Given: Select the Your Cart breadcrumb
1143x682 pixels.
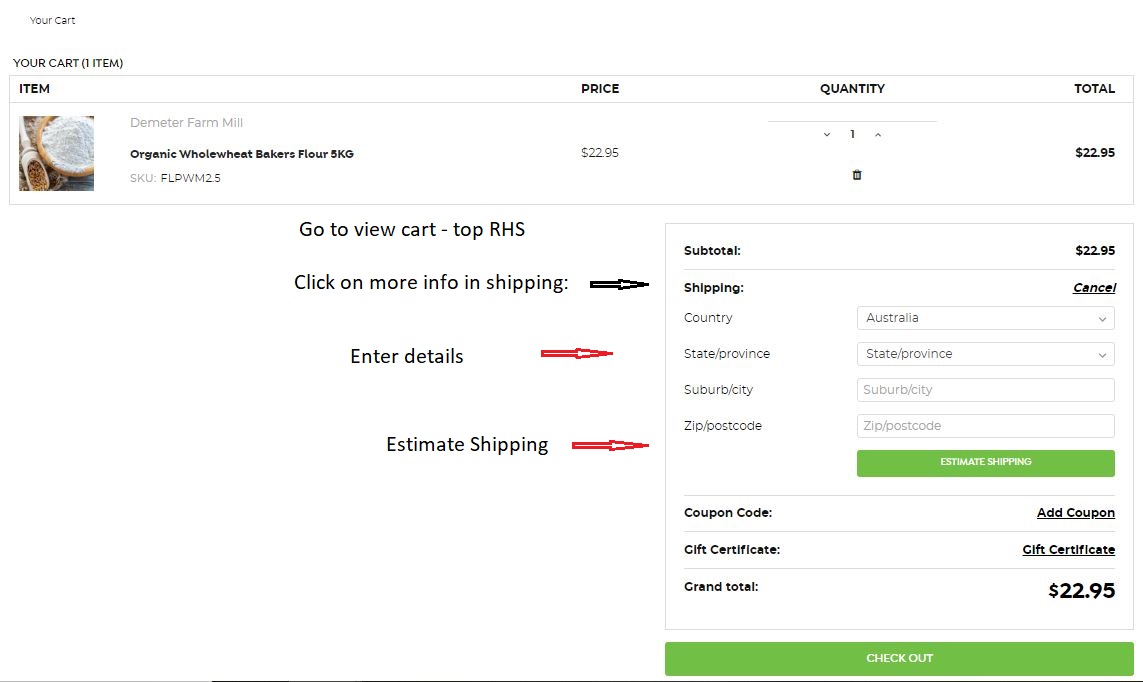Looking at the screenshot, I should (x=52, y=20).
